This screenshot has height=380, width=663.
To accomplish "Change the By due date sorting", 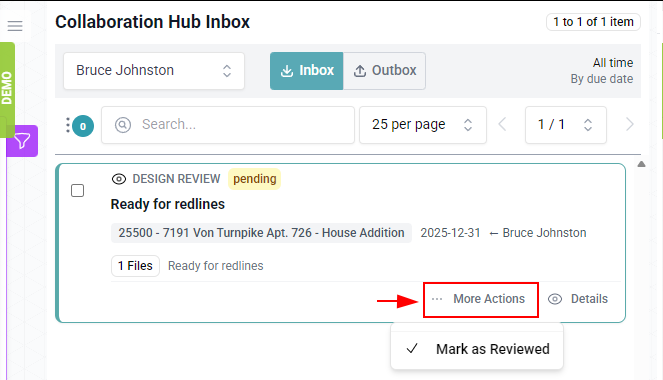I will [602, 79].
